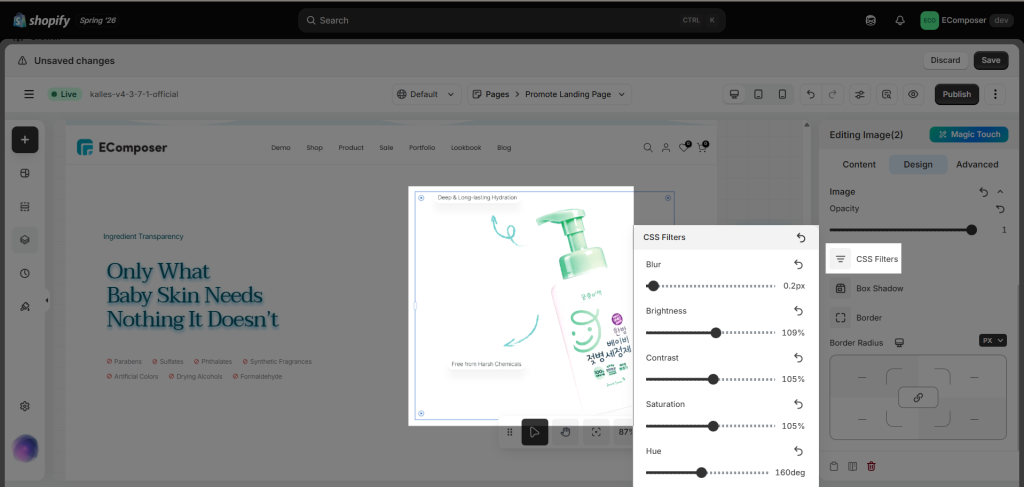Click the Only What Baby Skin Needs heading
This screenshot has width=1024, height=487.
[193, 295]
